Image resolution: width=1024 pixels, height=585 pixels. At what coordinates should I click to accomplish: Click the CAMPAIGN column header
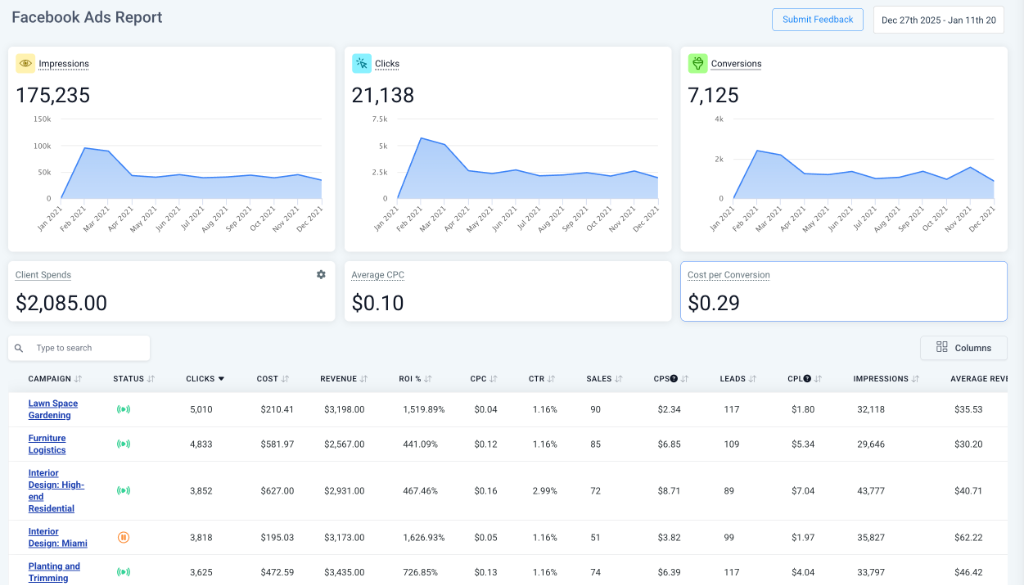(48, 379)
